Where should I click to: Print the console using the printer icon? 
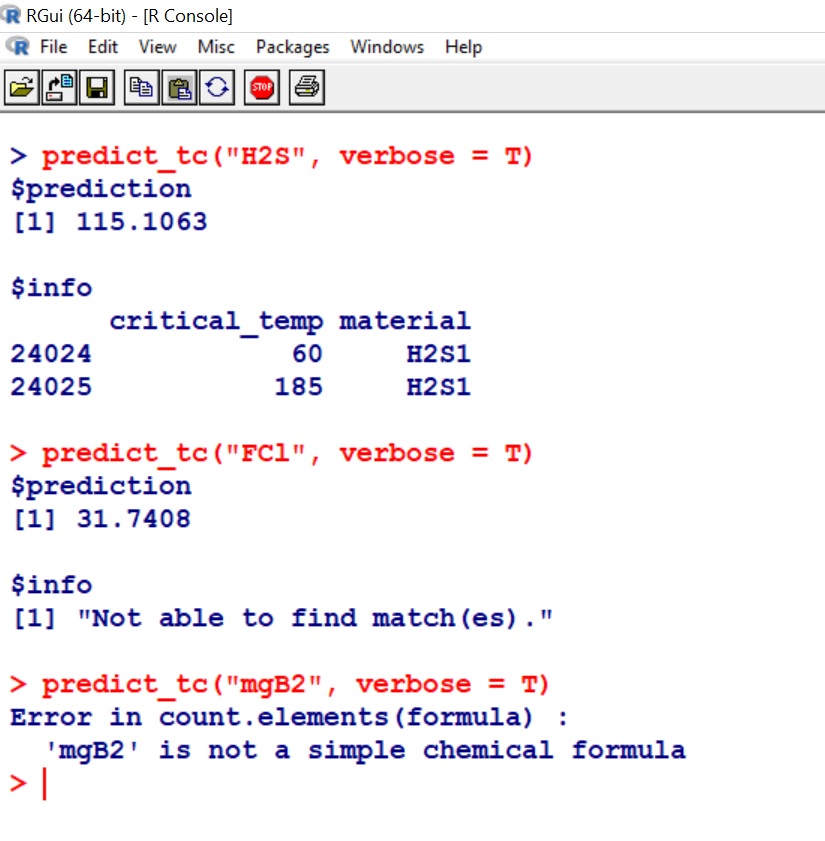point(308,89)
